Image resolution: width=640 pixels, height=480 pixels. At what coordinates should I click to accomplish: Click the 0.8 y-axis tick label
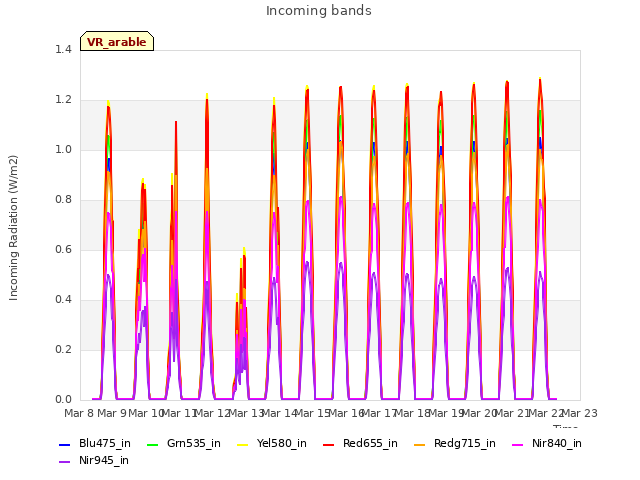pos(63,200)
